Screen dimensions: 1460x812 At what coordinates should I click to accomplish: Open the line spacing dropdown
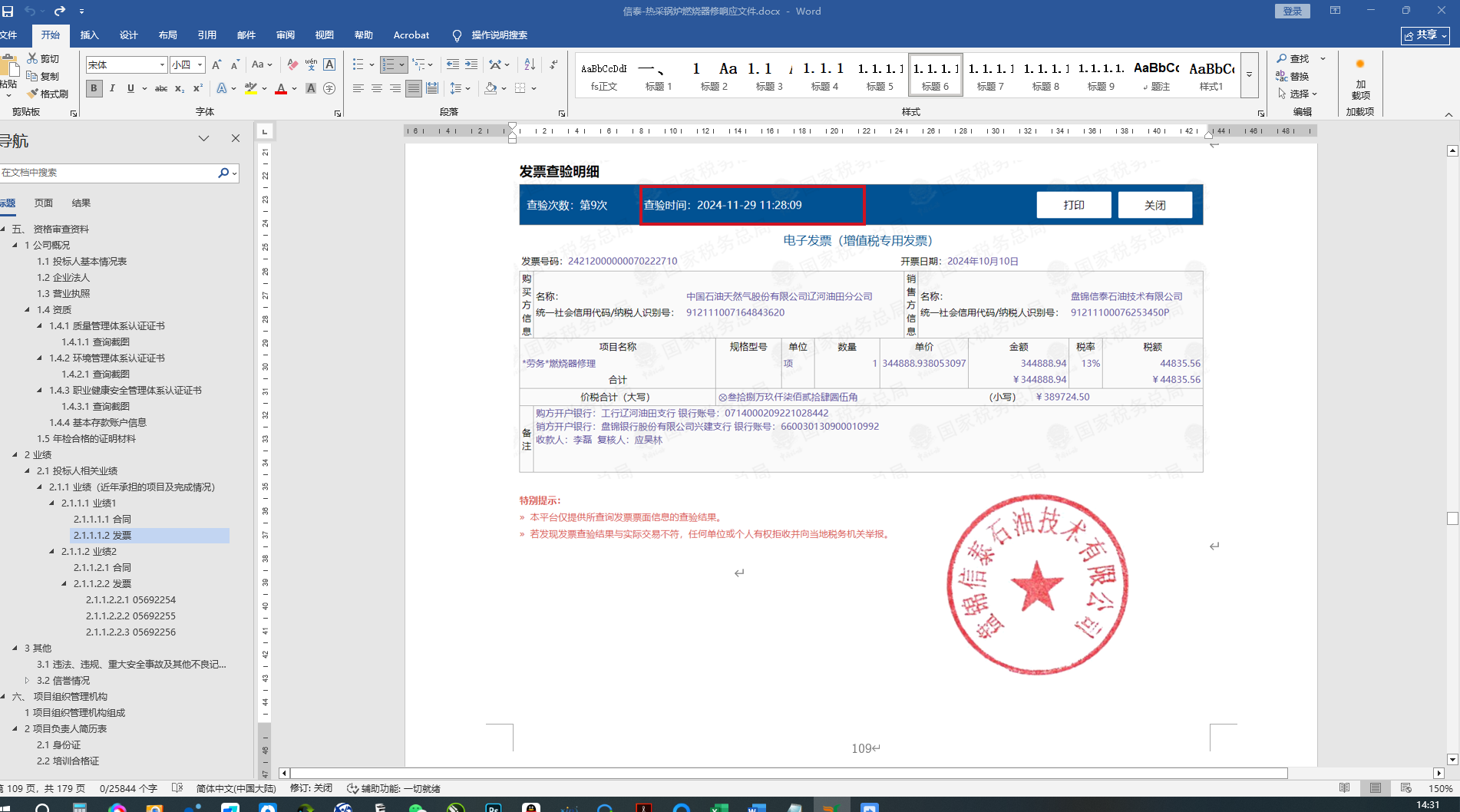point(460,88)
